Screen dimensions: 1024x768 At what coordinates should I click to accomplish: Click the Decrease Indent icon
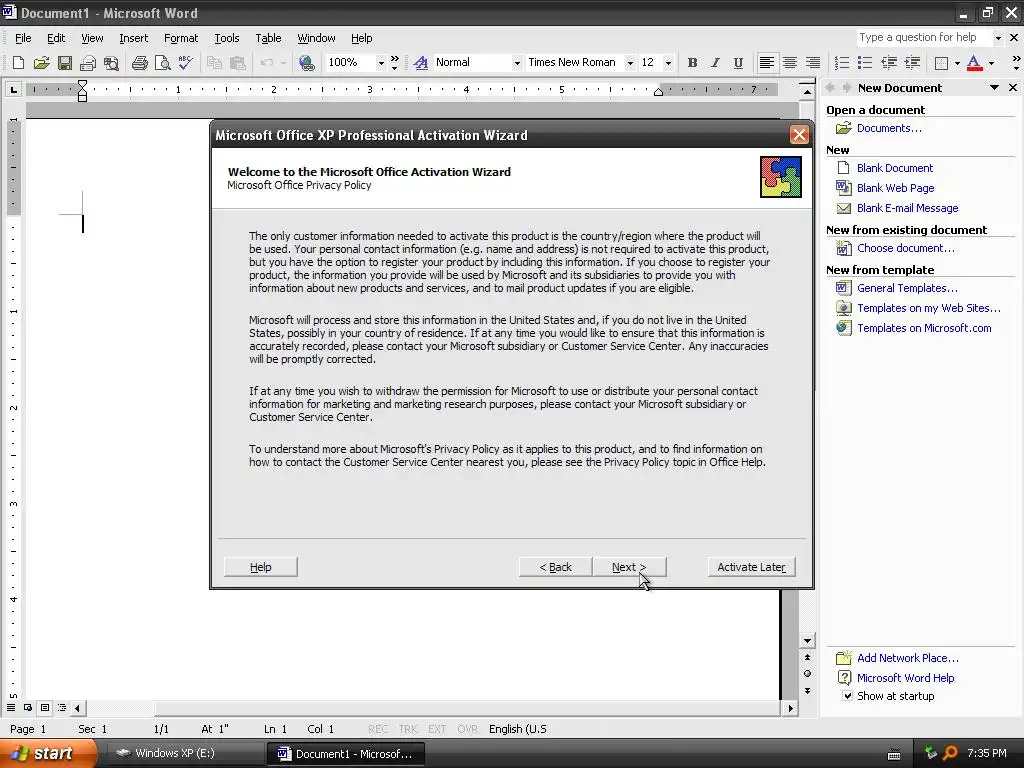[x=888, y=63]
